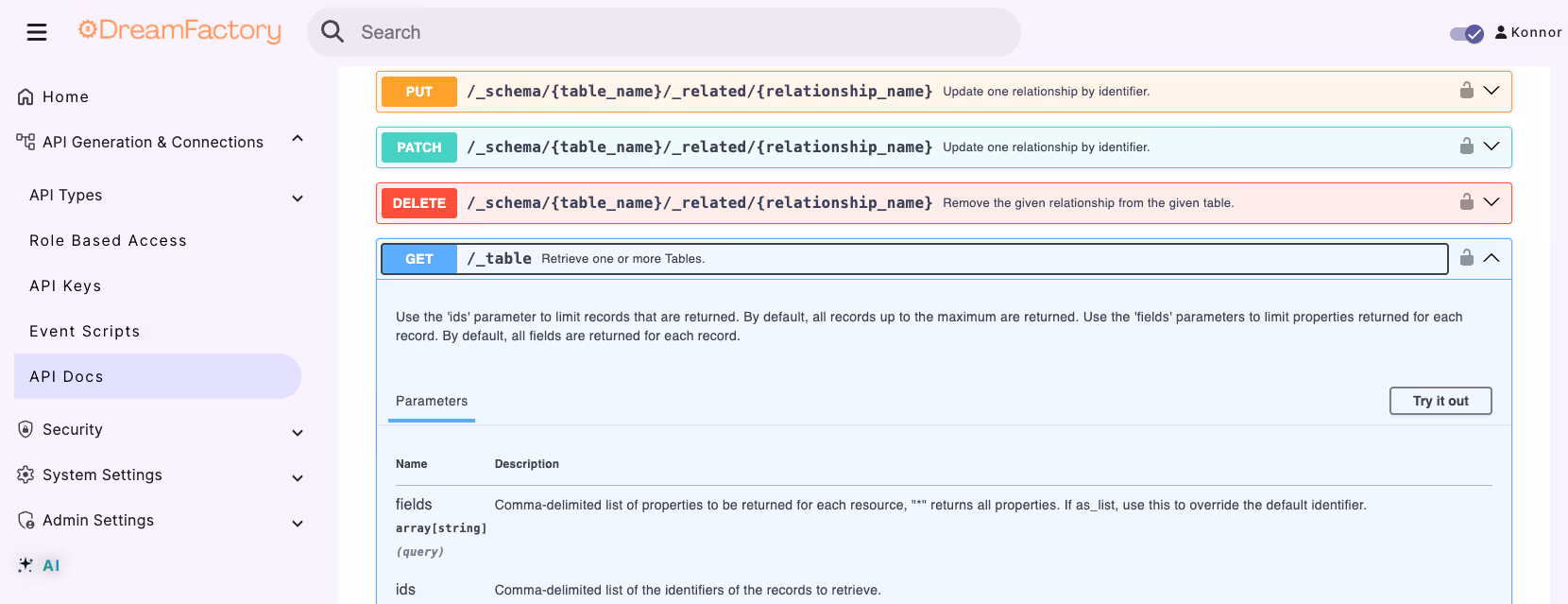Viewport: 1568px width, 604px height.
Task: Click the API Types label
Action: [66, 195]
